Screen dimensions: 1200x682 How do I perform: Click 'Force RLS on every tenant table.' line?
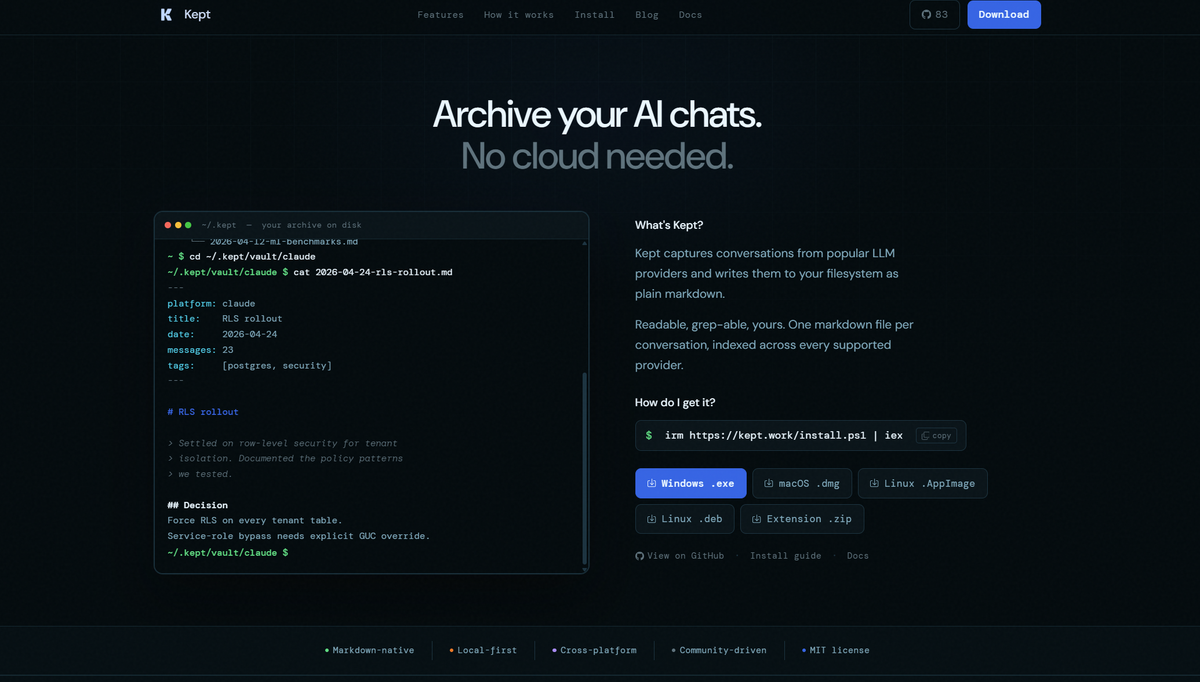[x=255, y=521]
